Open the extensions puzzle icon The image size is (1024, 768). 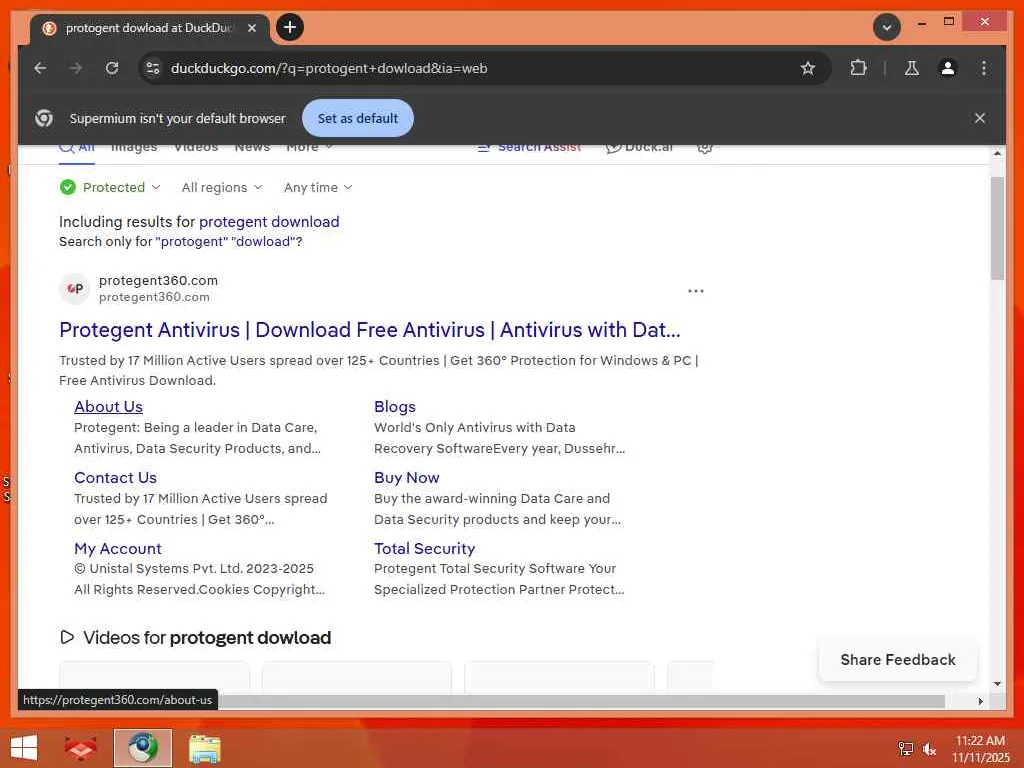pos(858,68)
